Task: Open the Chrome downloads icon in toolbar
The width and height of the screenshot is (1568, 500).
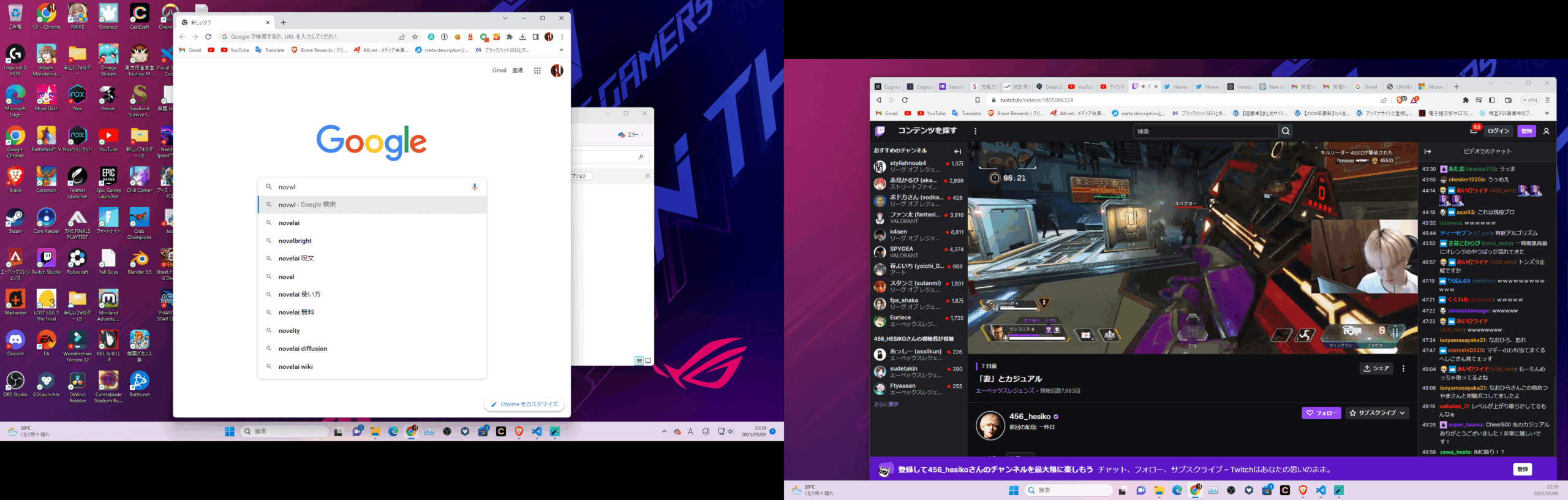Action: [x=522, y=37]
